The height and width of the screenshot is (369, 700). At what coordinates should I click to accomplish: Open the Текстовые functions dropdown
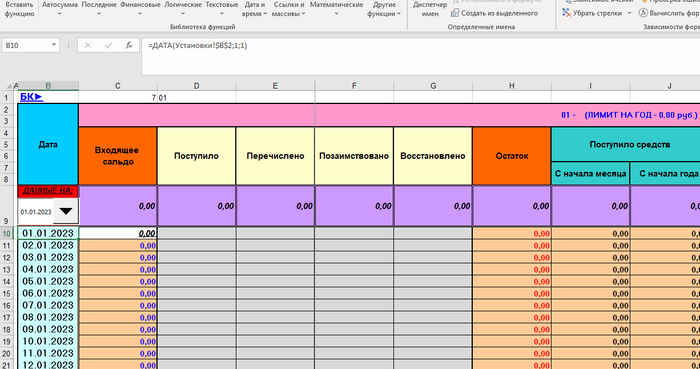[x=221, y=9]
